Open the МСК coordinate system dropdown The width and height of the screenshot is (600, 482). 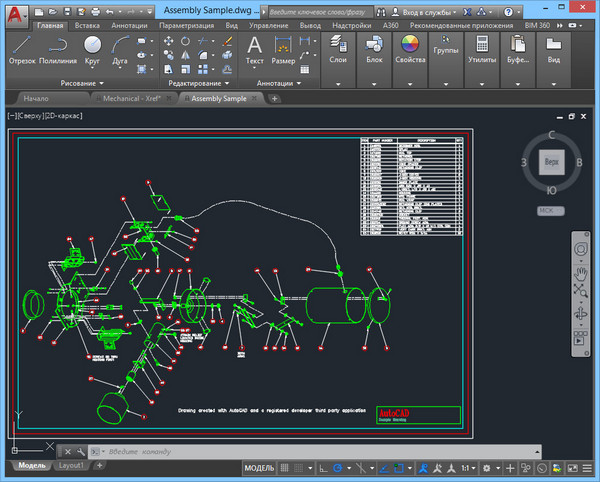click(x=552, y=211)
